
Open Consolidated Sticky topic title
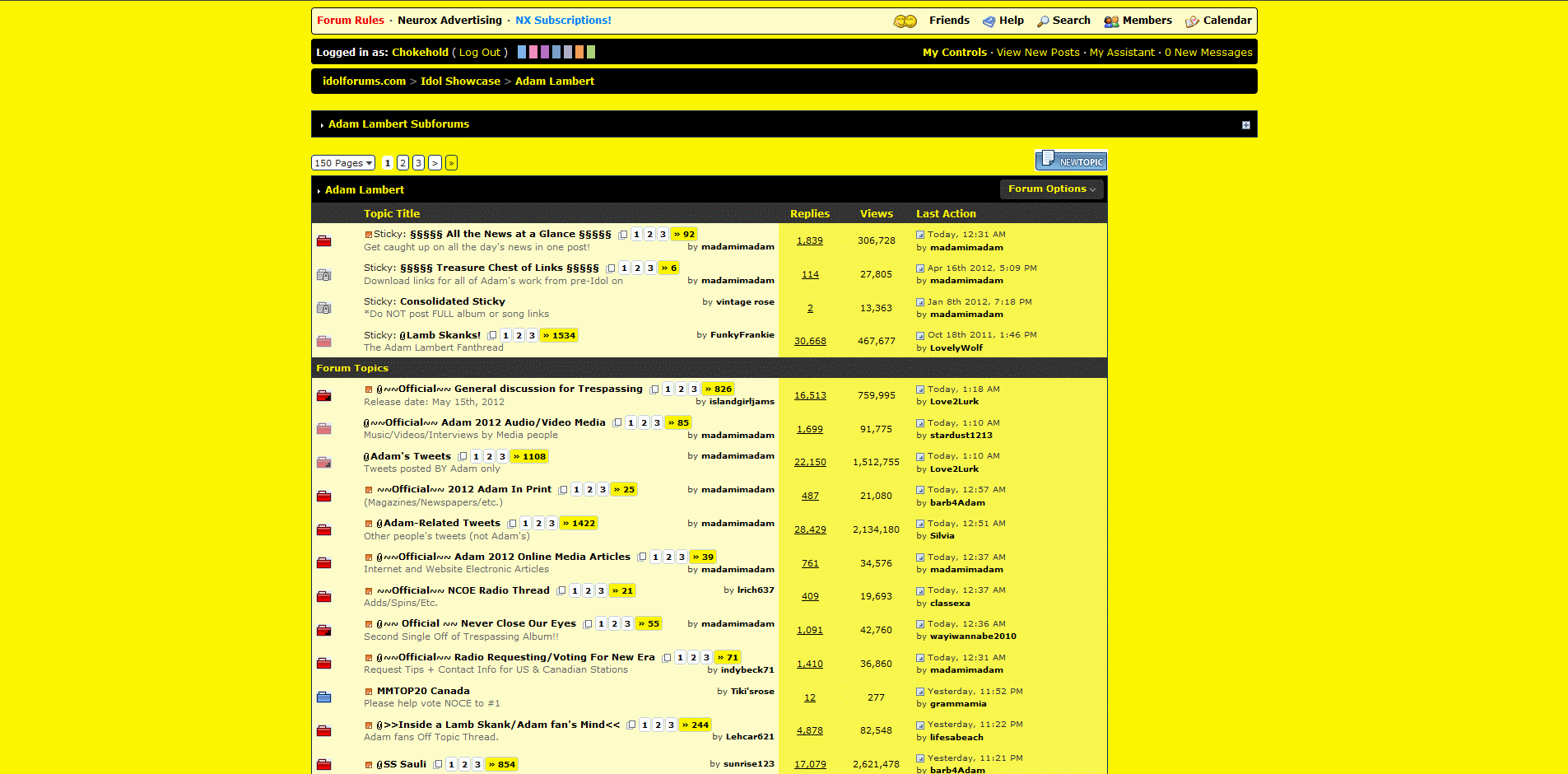point(453,302)
